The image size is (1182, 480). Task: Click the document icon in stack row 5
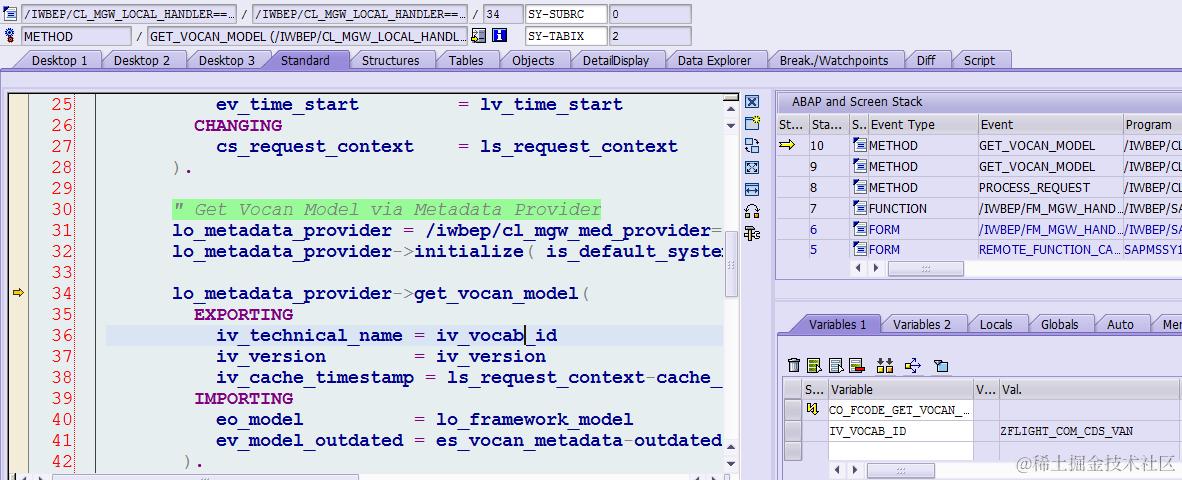[859, 249]
